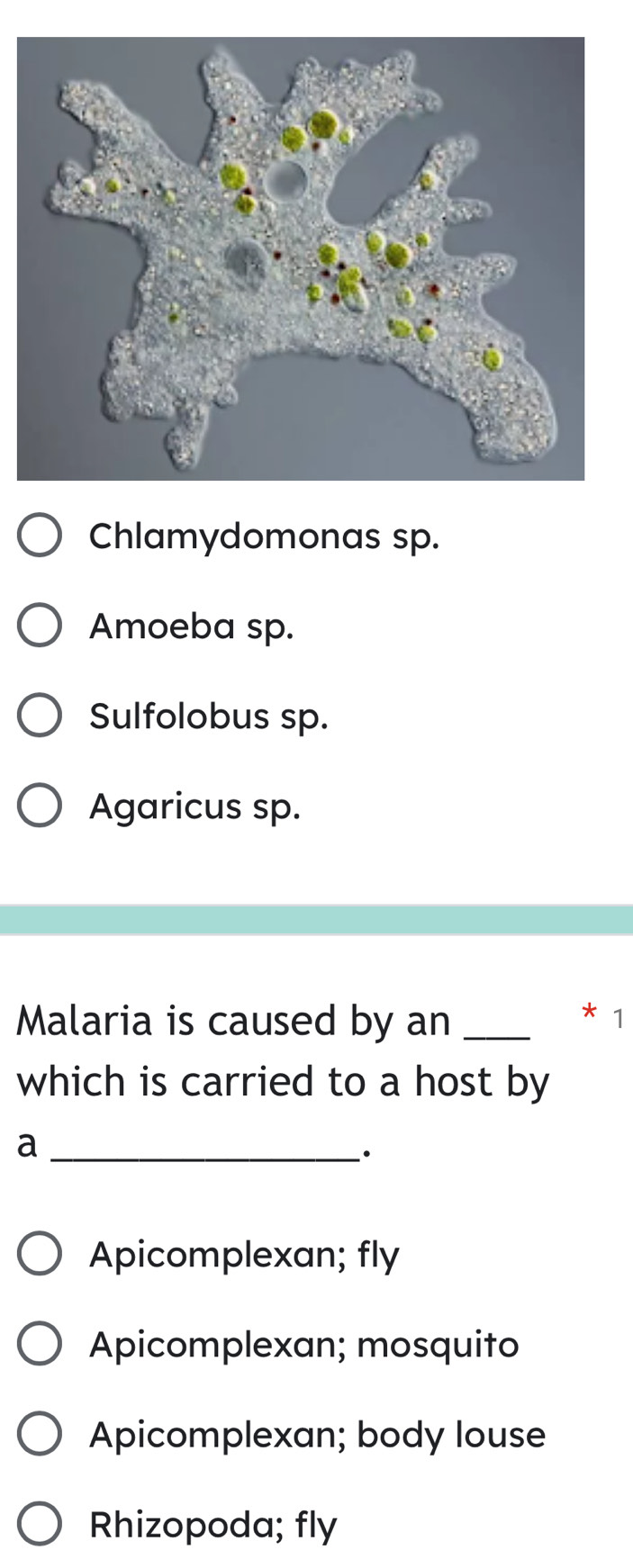
Task: Click the 'Apicomplexan; body louse' option label
Action: [x=318, y=1435]
